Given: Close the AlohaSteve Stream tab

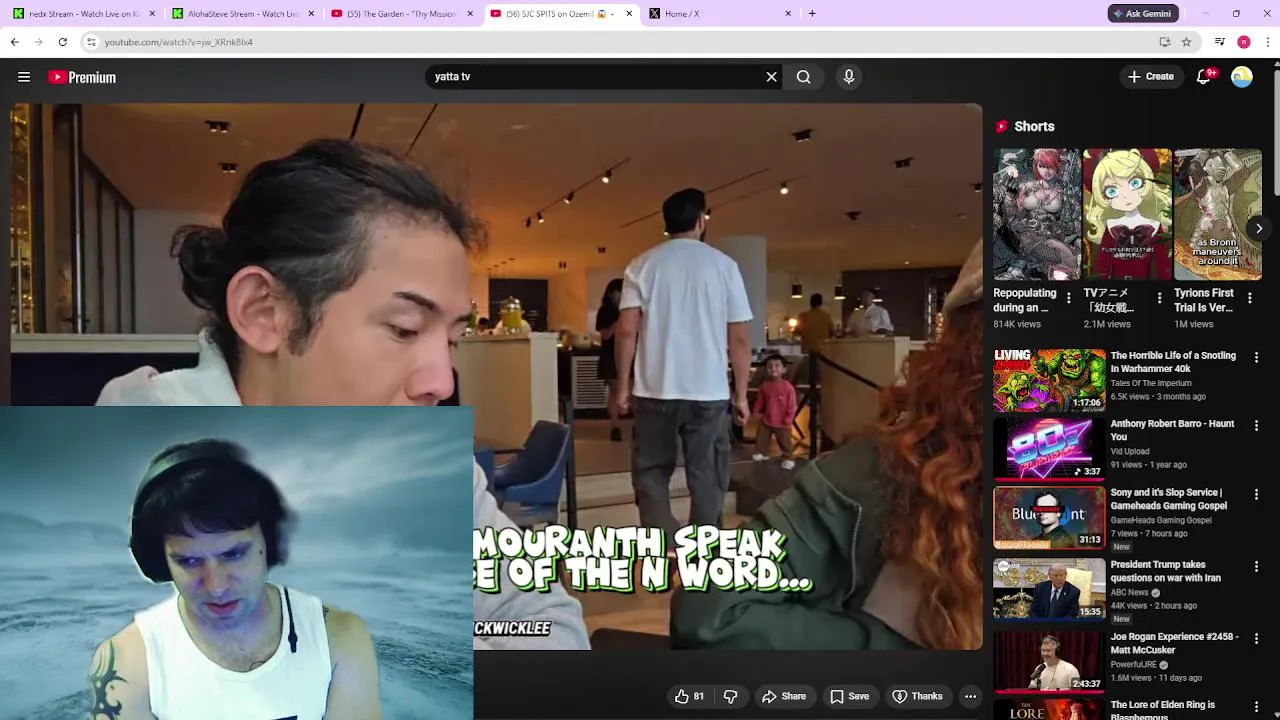Looking at the screenshot, I should point(311,13).
